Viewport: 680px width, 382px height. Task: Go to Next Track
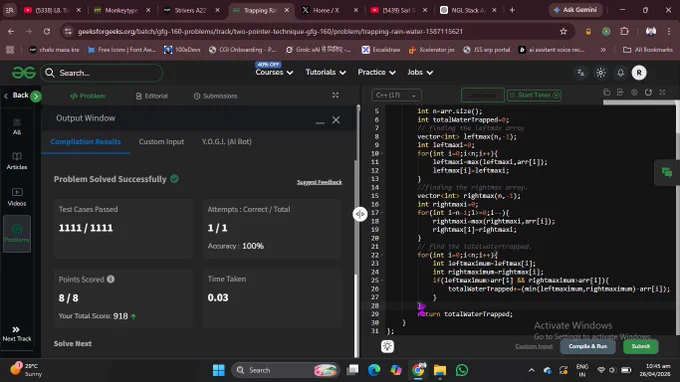(16, 334)
